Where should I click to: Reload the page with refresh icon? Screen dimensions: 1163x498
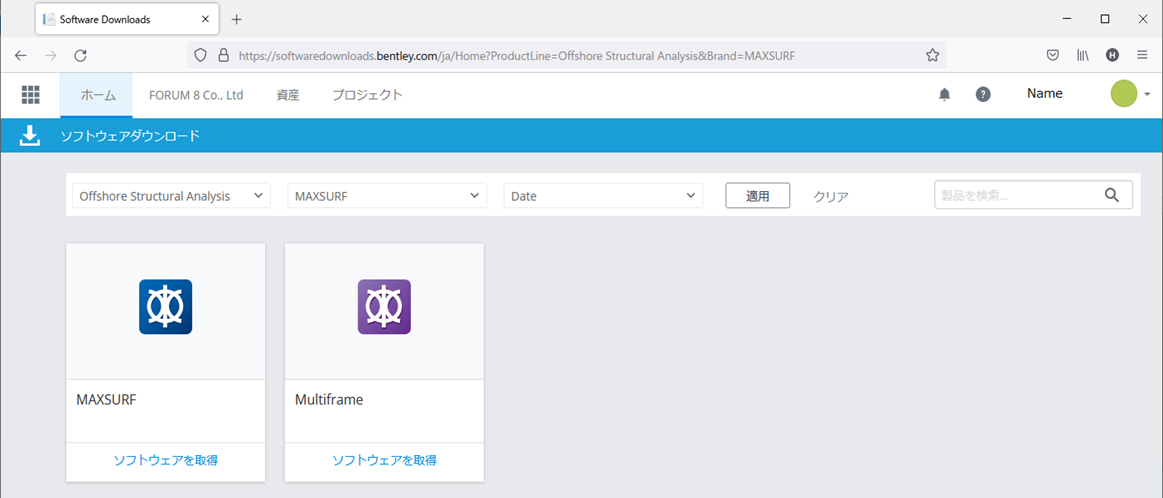pyautogui.click(x=81, y=55)
